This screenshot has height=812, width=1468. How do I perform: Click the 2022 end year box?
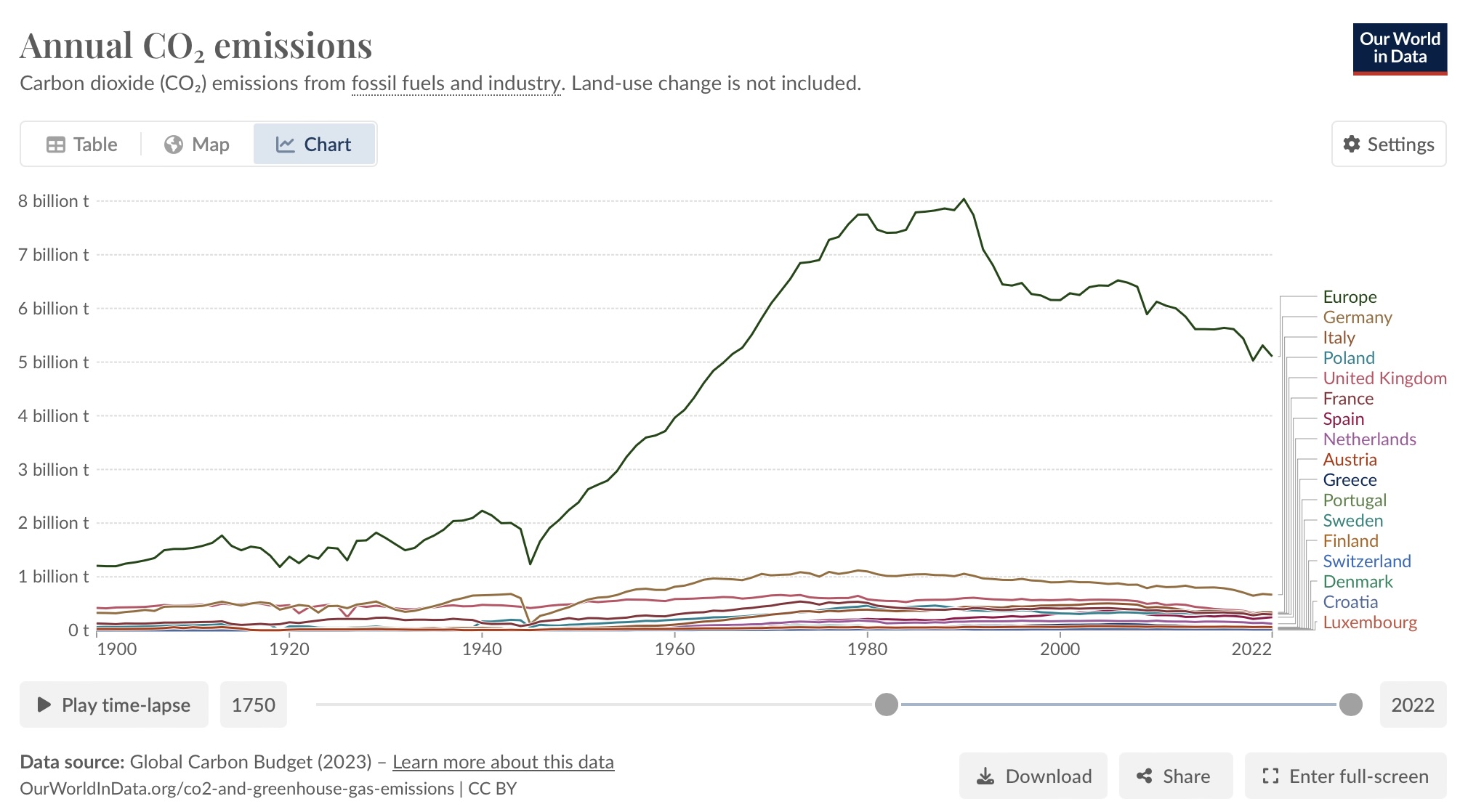pyautogui.click(x=1412, y=705)
